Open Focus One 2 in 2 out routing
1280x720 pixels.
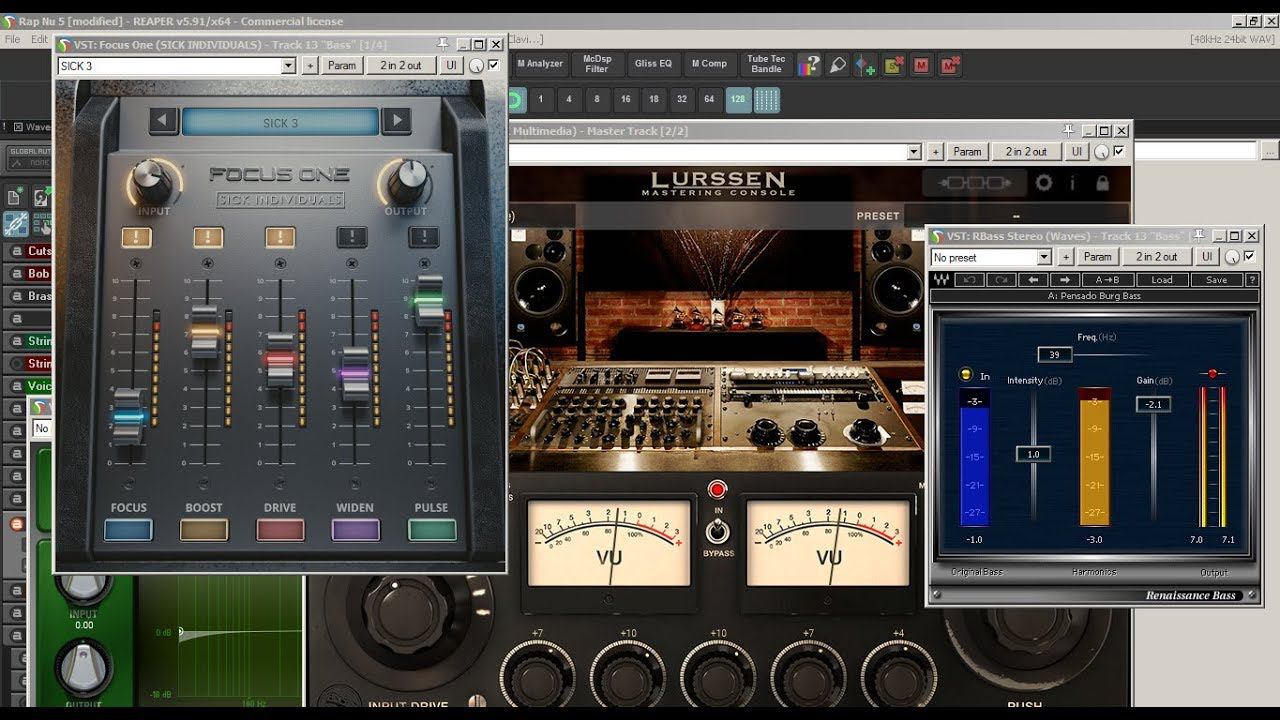click(400, 65)
